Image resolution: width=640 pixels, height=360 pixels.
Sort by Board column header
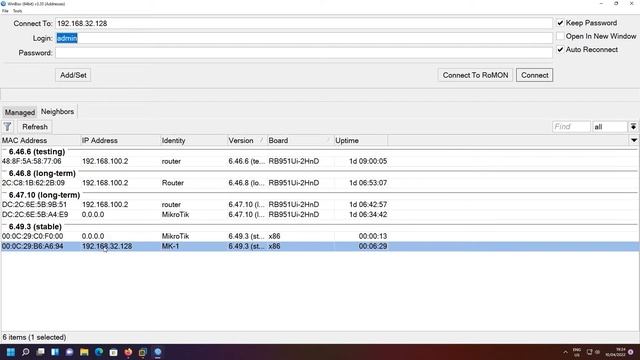coord(300,140)
